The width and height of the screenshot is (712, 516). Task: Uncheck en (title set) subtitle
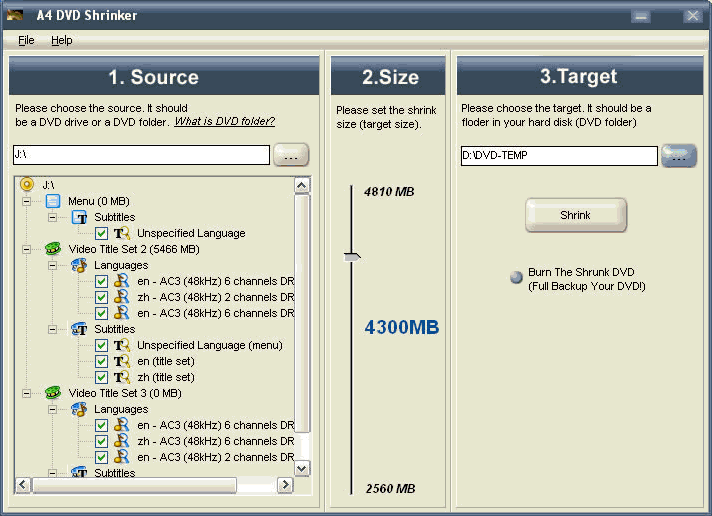[x=101, y=362]
